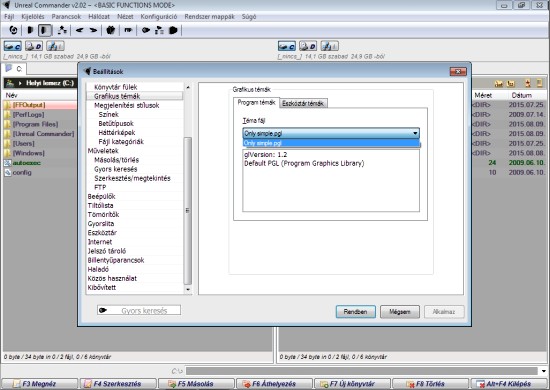The width and height of the screenshot is (550, 390).
Task: Select Könyvtár fülek in settings tree
Action: (116, 87)
